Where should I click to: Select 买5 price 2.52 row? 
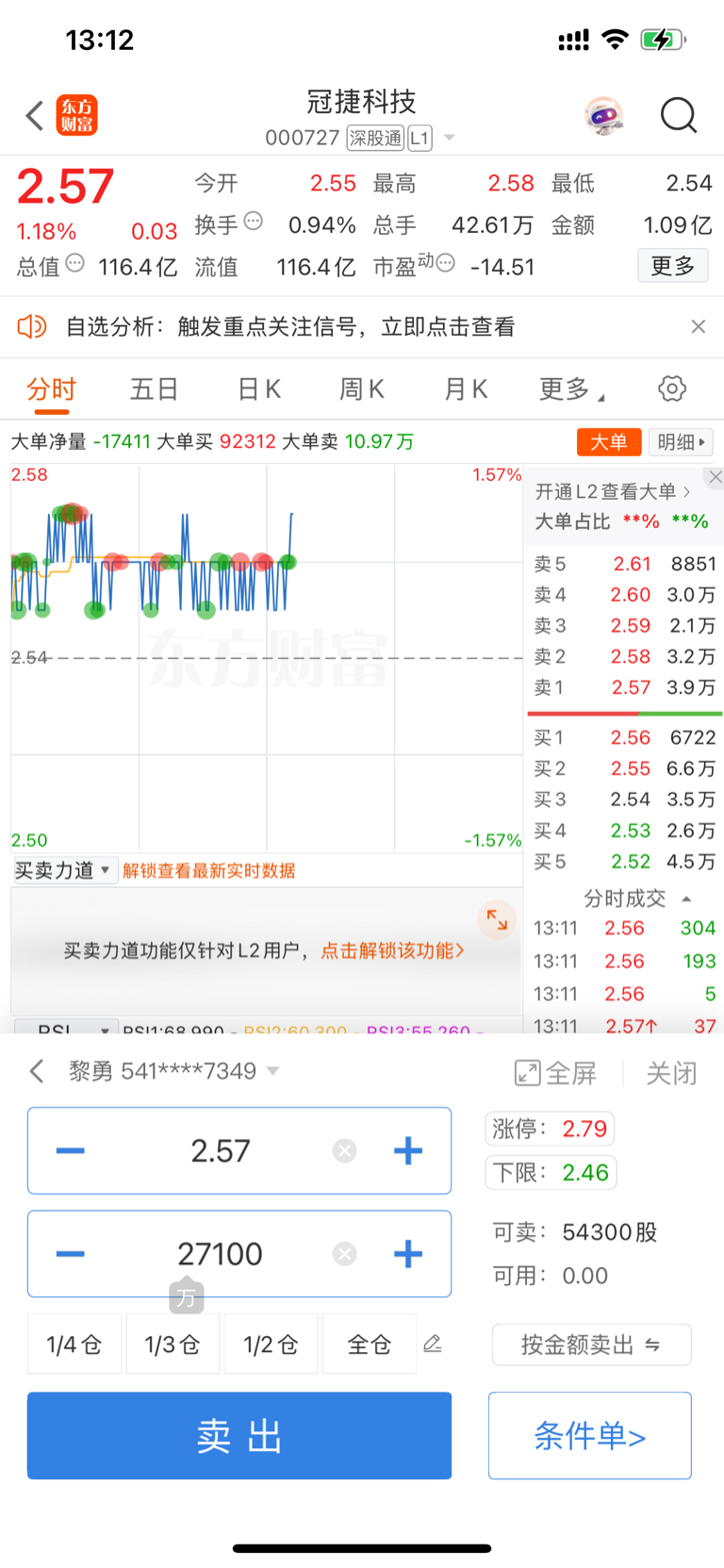[x=624, y=862]
